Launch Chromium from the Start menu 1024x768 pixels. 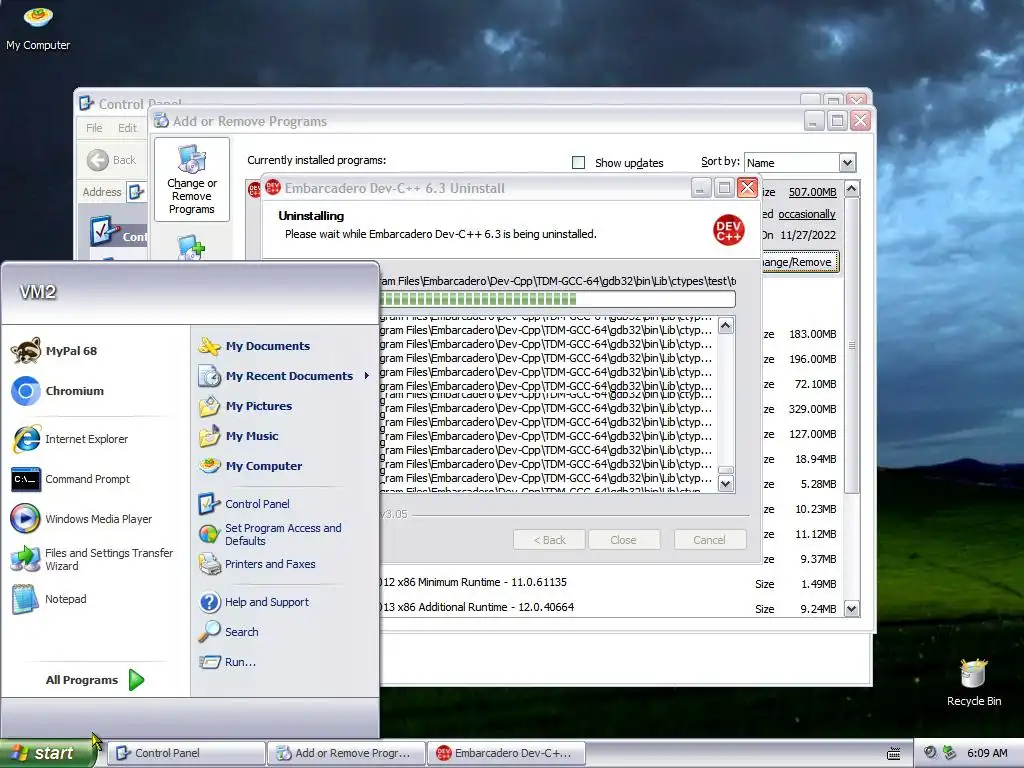[58, 391]
